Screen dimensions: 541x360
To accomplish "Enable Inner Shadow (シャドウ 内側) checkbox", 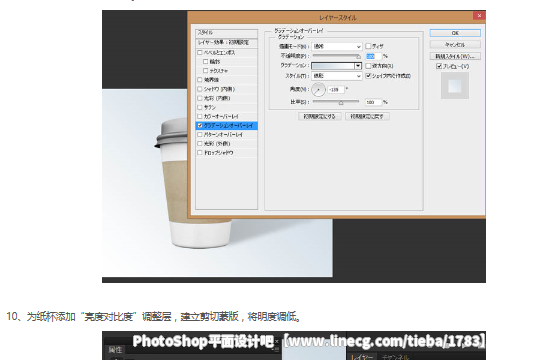I will (200, 89).
